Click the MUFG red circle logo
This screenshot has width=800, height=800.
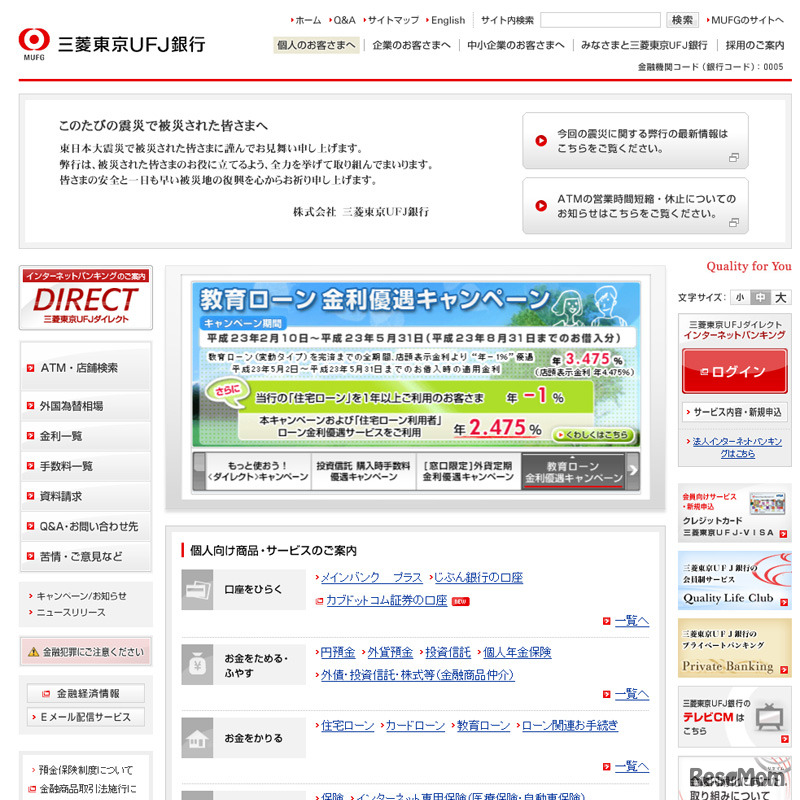[x=34, y=40]
